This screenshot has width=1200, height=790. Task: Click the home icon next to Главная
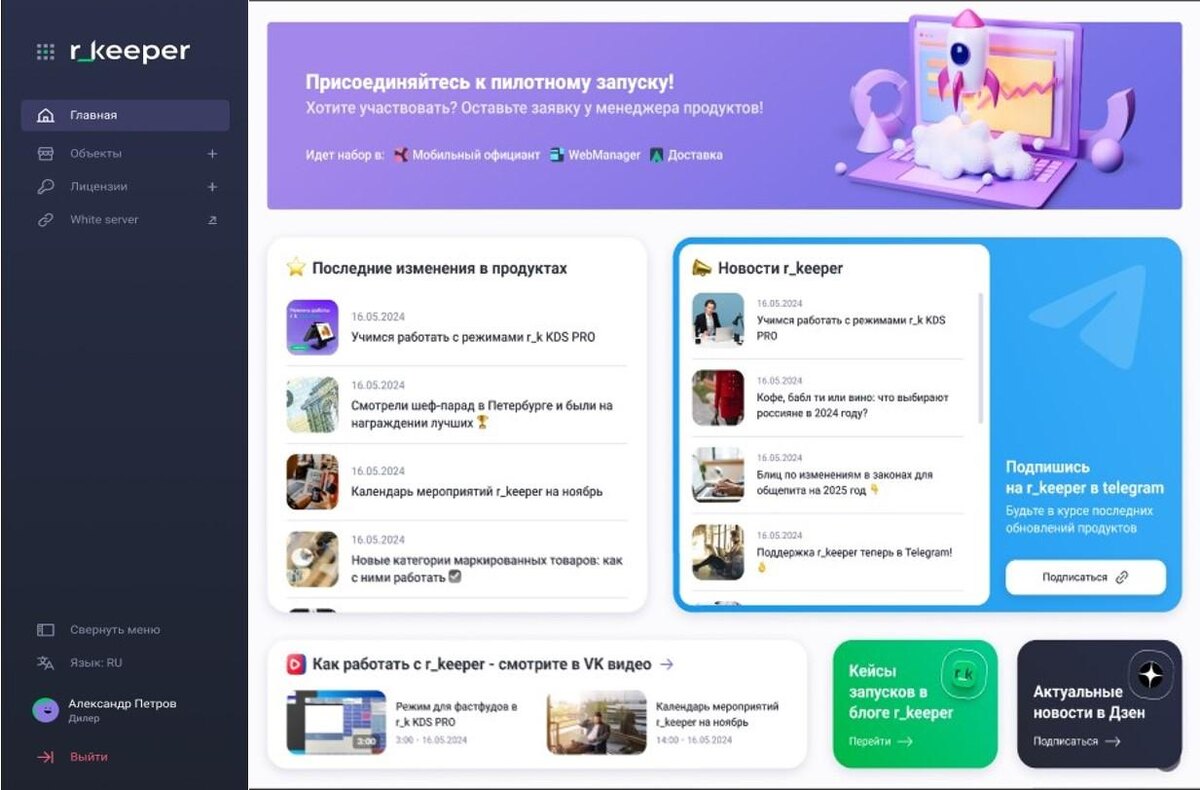[x=45, y=115]
